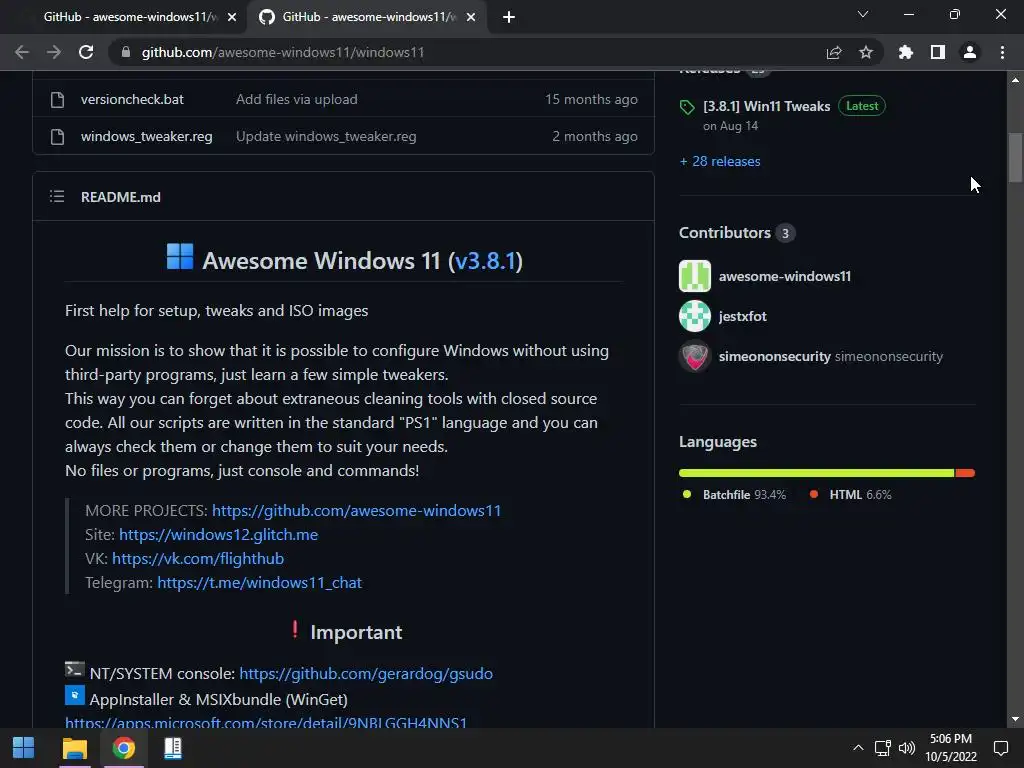Image resolution: width=1024 pixels, height=768 pixels.
Task: Click the README.md heading
Action: pyautogui.click(x=121, y=197)
